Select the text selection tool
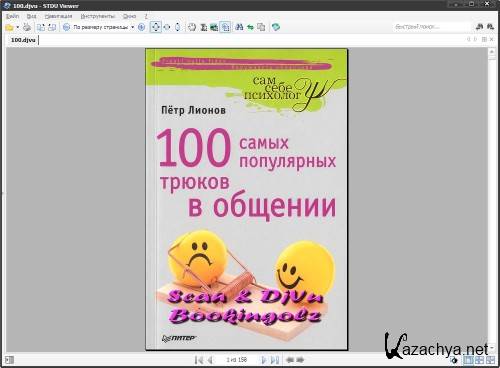This screenshot has height=368, width=500. (x=203, y=27)
